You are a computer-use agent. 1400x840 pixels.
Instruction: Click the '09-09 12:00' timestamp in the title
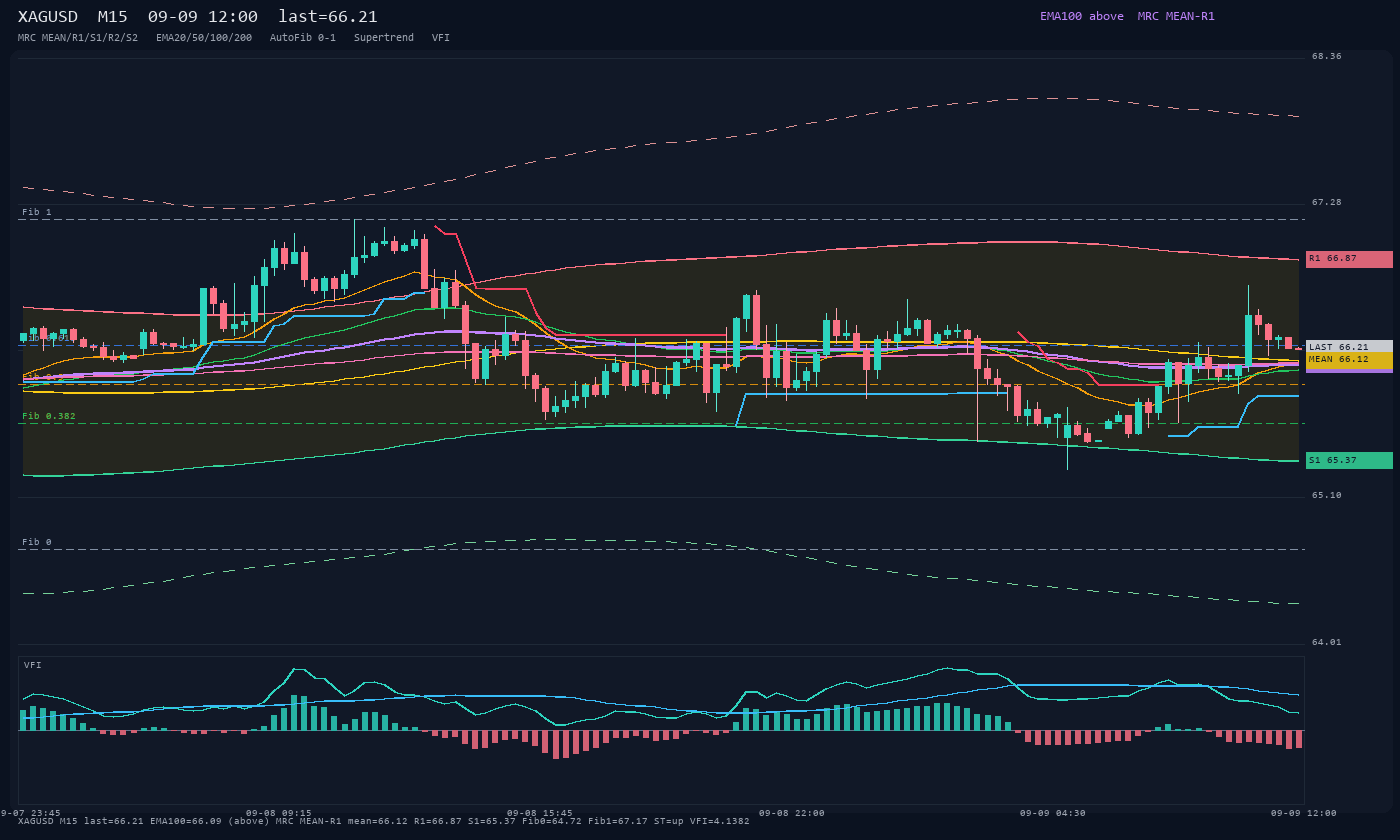point(203,17)
